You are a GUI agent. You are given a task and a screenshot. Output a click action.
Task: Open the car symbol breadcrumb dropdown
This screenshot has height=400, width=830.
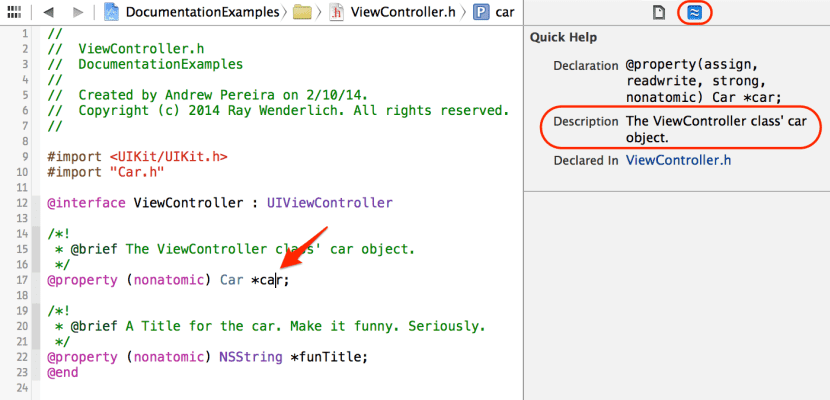pyautogui.click(x=505, y=13)
